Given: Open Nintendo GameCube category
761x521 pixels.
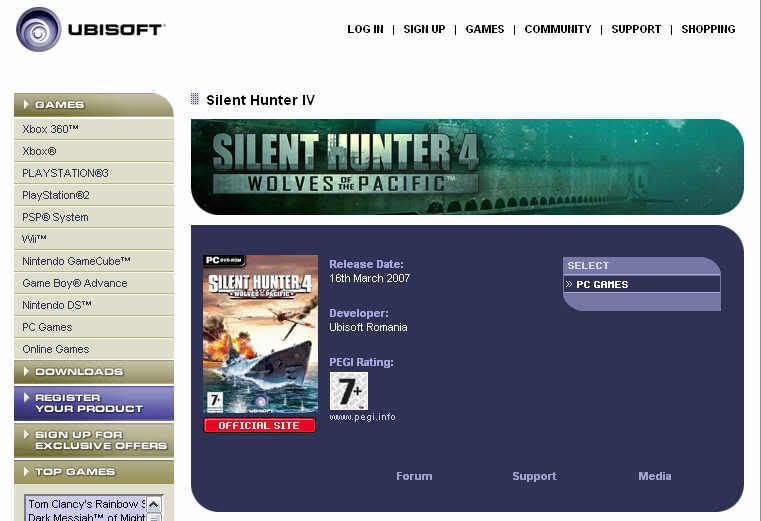Looking at the screenshot, I should (94, 261).
